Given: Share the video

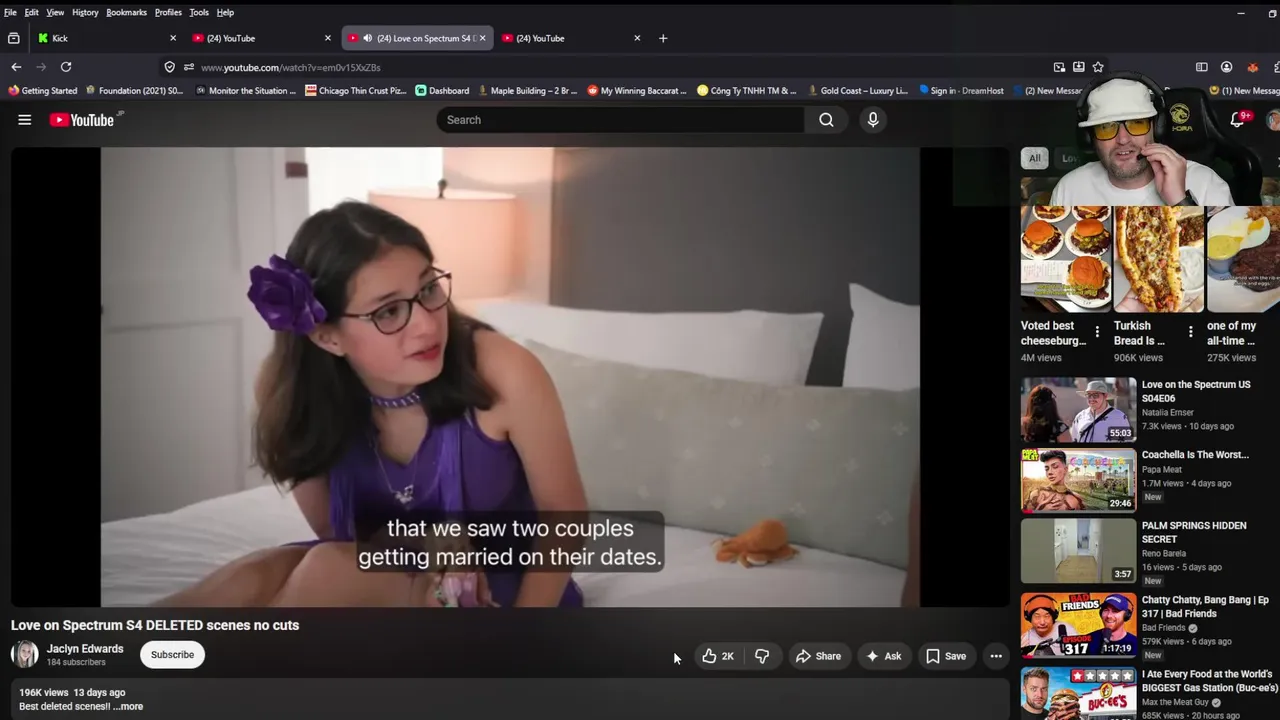Looking at the screenshot, I should (x=817, y=656).
